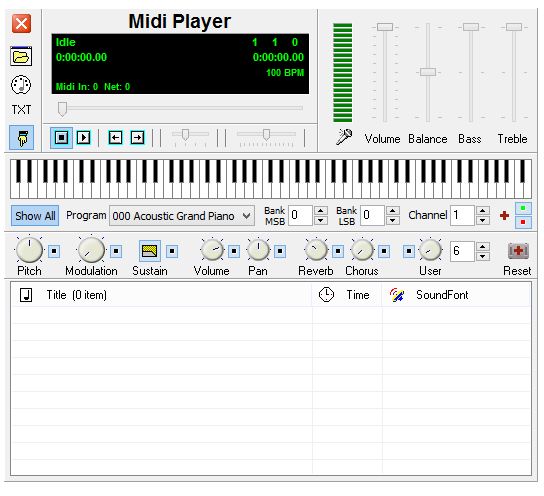Image resolution: width=544 pixels, height=496 pixels.
Task: Skip to the next track arrow
Action: pos(137,138)
